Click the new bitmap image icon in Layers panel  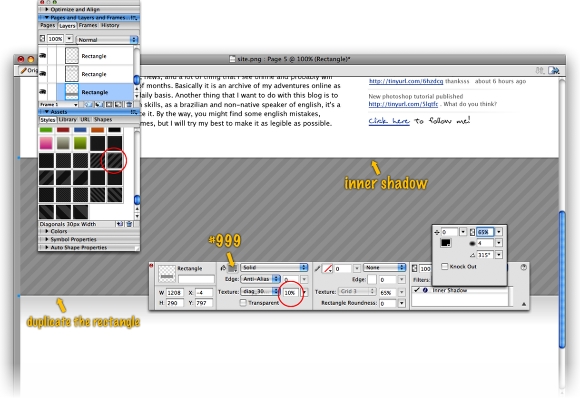(118, 105)
